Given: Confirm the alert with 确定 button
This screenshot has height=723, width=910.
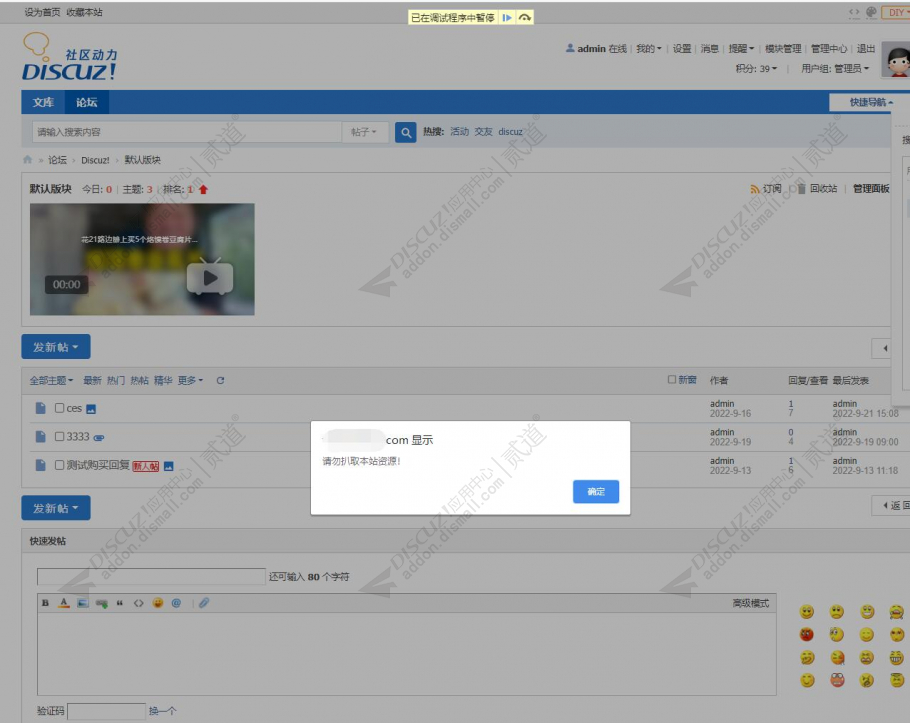Looking at the screenshot, I should coord(596,491).
